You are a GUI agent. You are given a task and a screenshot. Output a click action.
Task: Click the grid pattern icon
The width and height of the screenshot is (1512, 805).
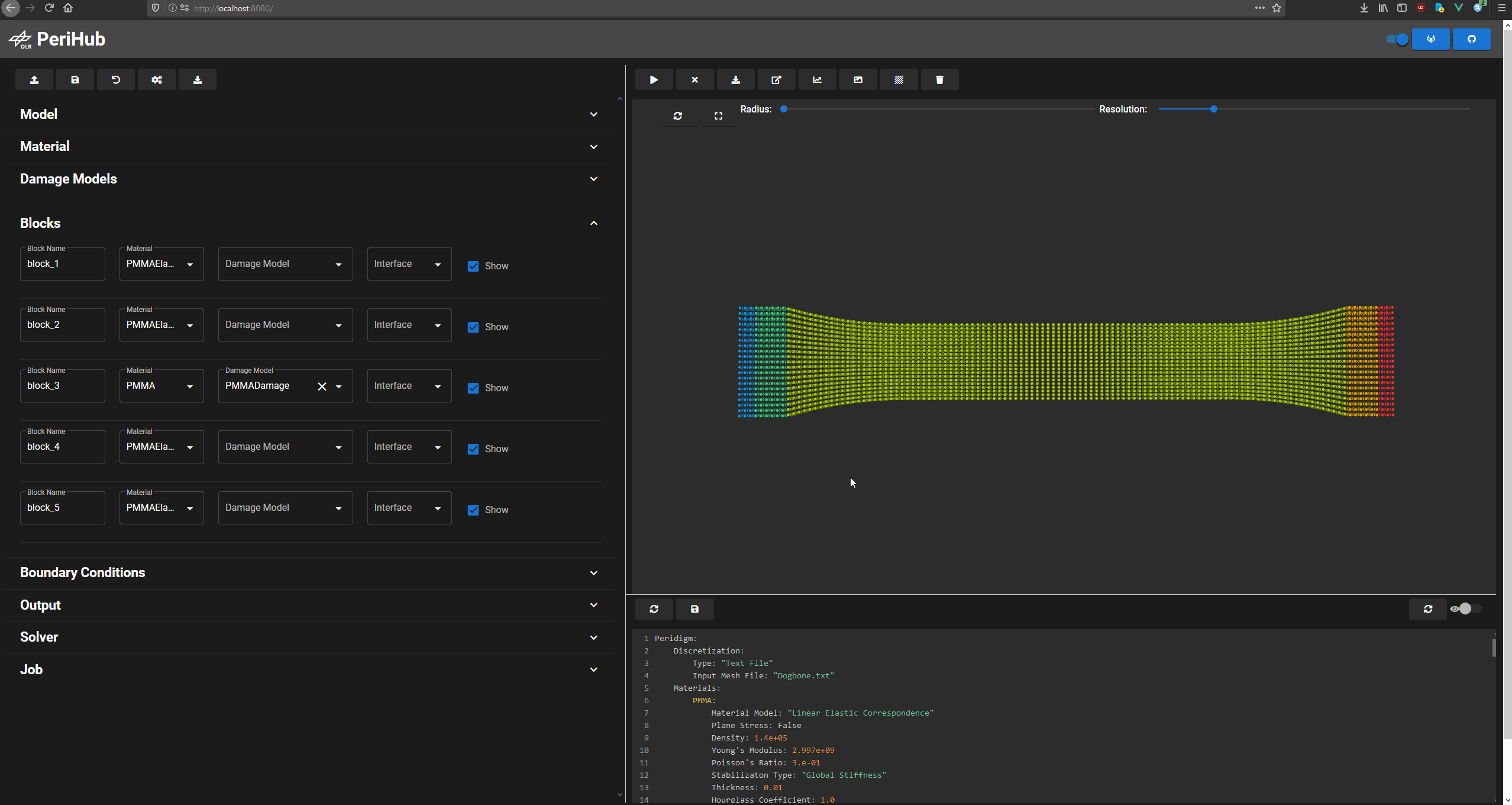(x=899, y=80)
